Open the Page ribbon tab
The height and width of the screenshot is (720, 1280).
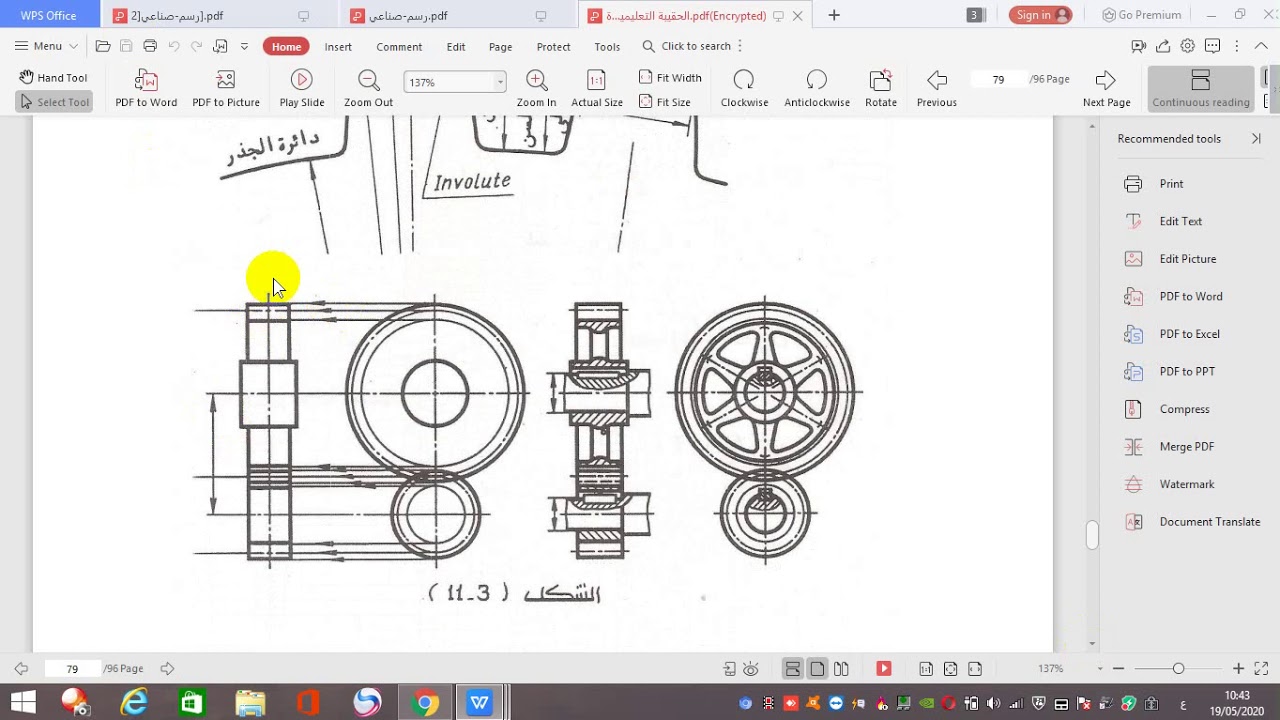[x=501, y=47]
